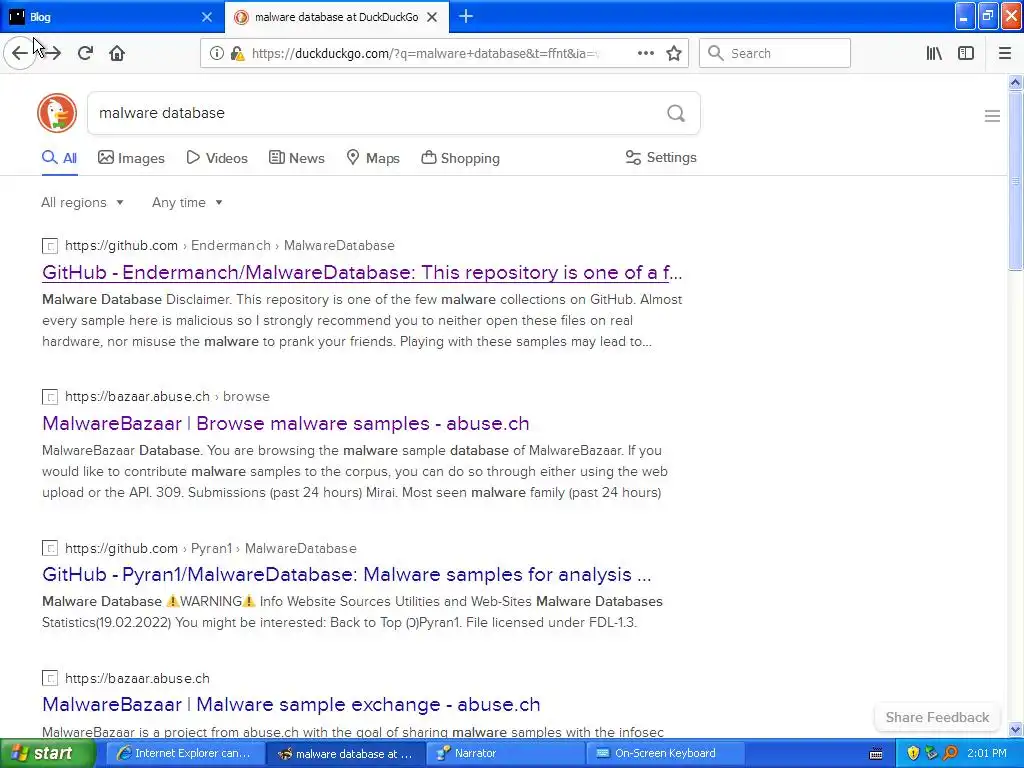This screenshot has width=1024, height=768.
Task: Click favicon beside github.com Pyran1 result
Action: (50, 548)
